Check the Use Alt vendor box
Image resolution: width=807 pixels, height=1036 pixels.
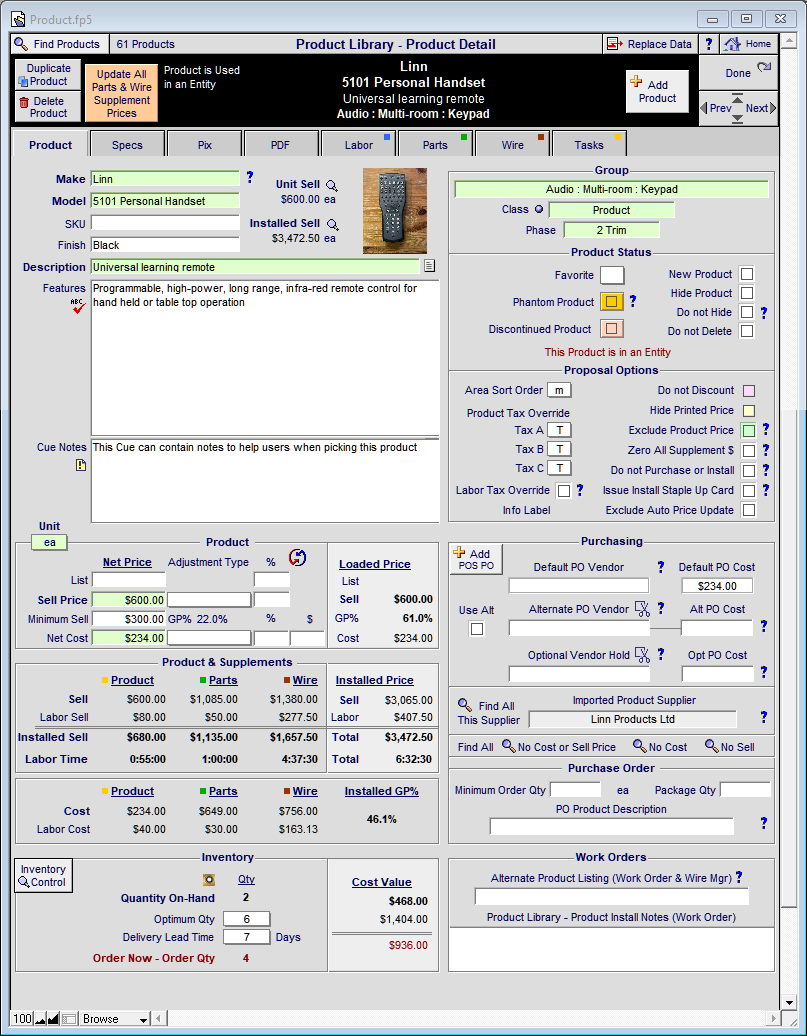coord(477,629)
